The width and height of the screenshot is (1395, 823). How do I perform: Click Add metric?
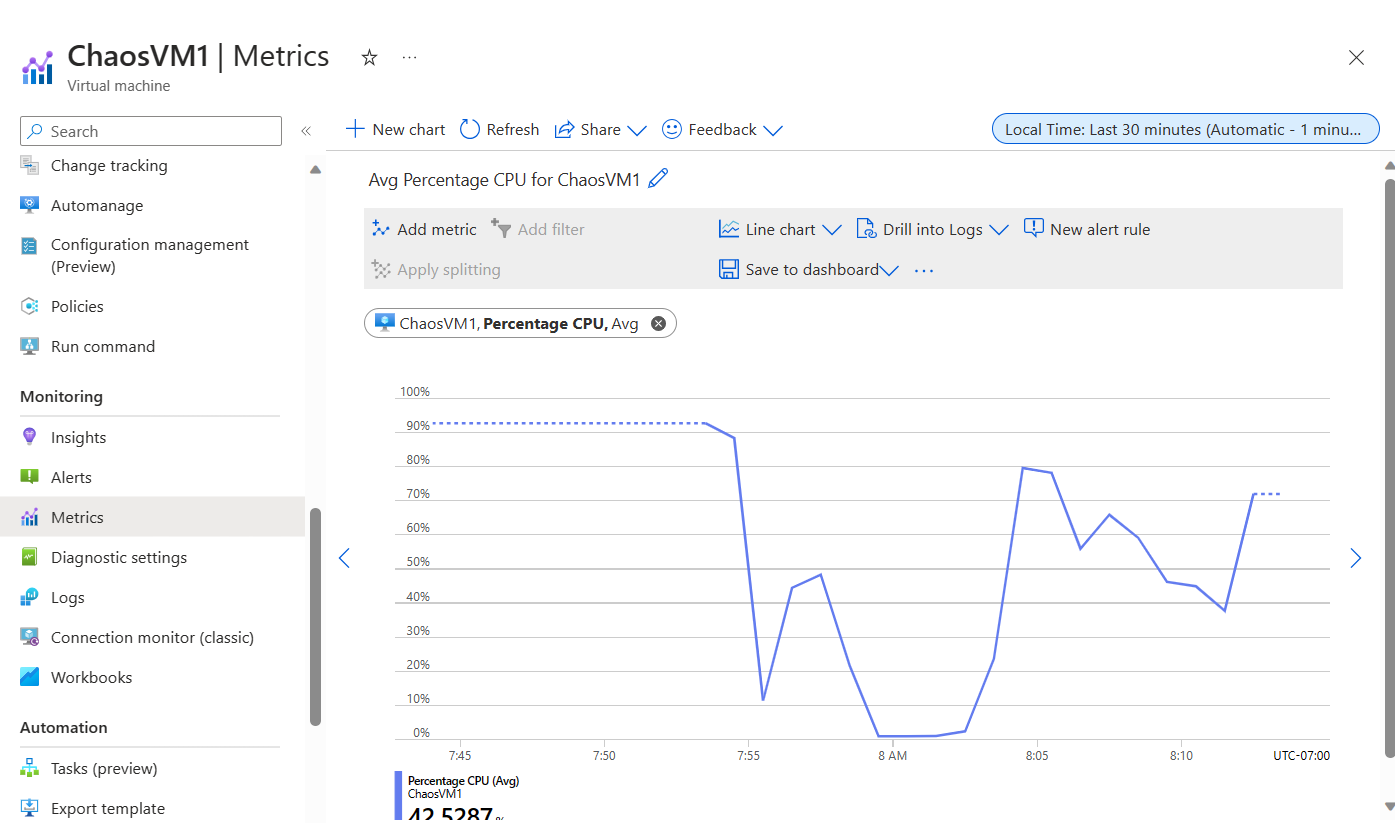click(424, 229)
